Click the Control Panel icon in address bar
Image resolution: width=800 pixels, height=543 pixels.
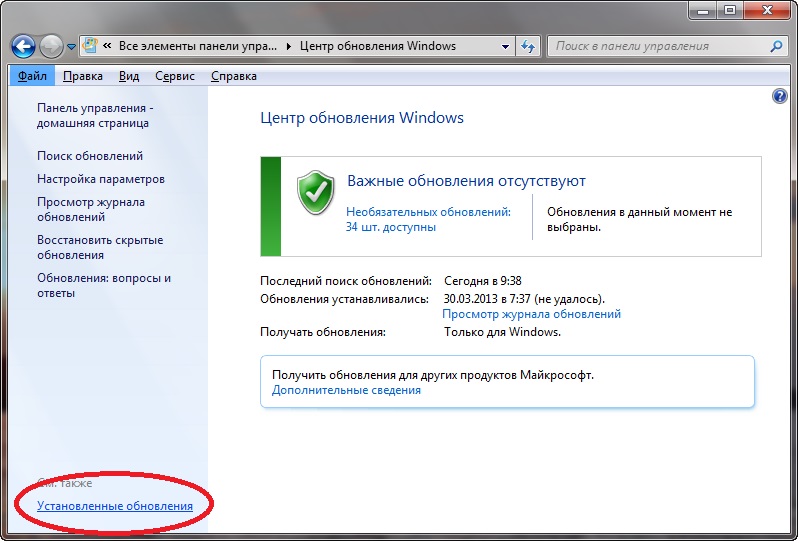(91, 46)
